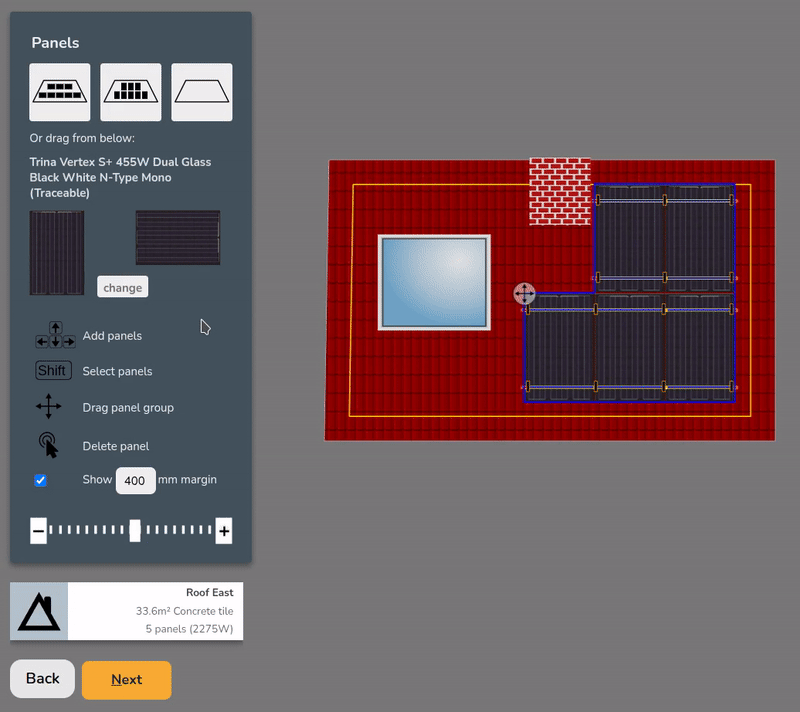Click the Delete panel cursor icon
This screenshot has height=712, width=800.
coord(48,445)
